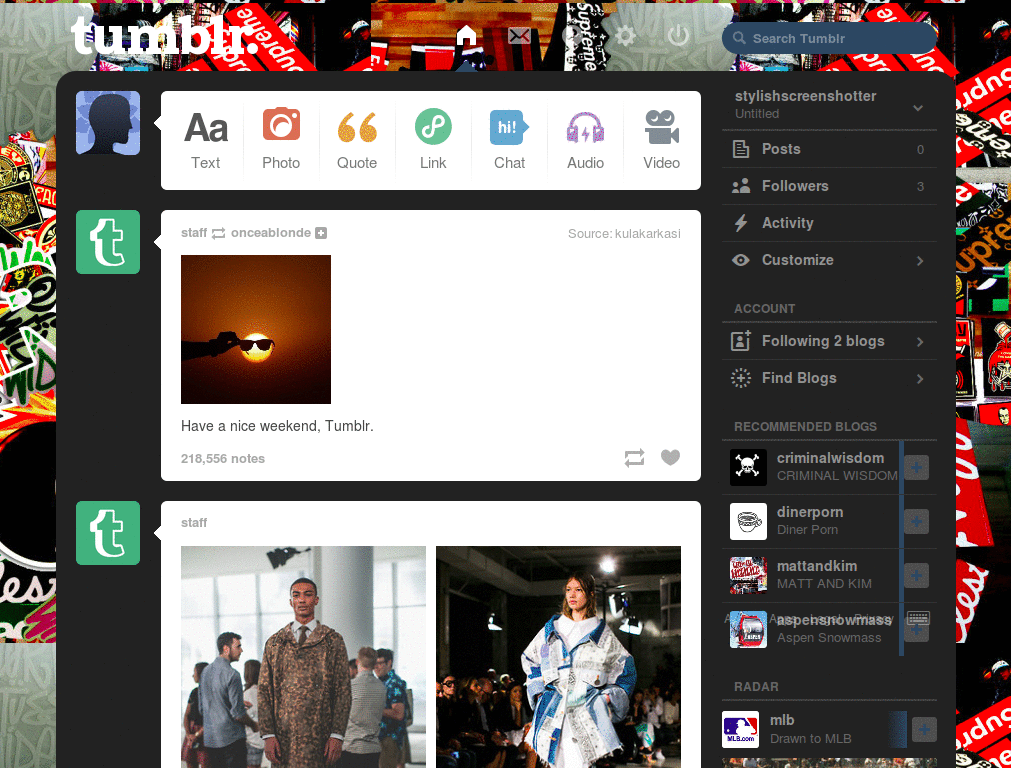This screenshot has height=768, width=1024.
Task: Follow criminalwisdom with the plus button
Action: click(917, 467)
